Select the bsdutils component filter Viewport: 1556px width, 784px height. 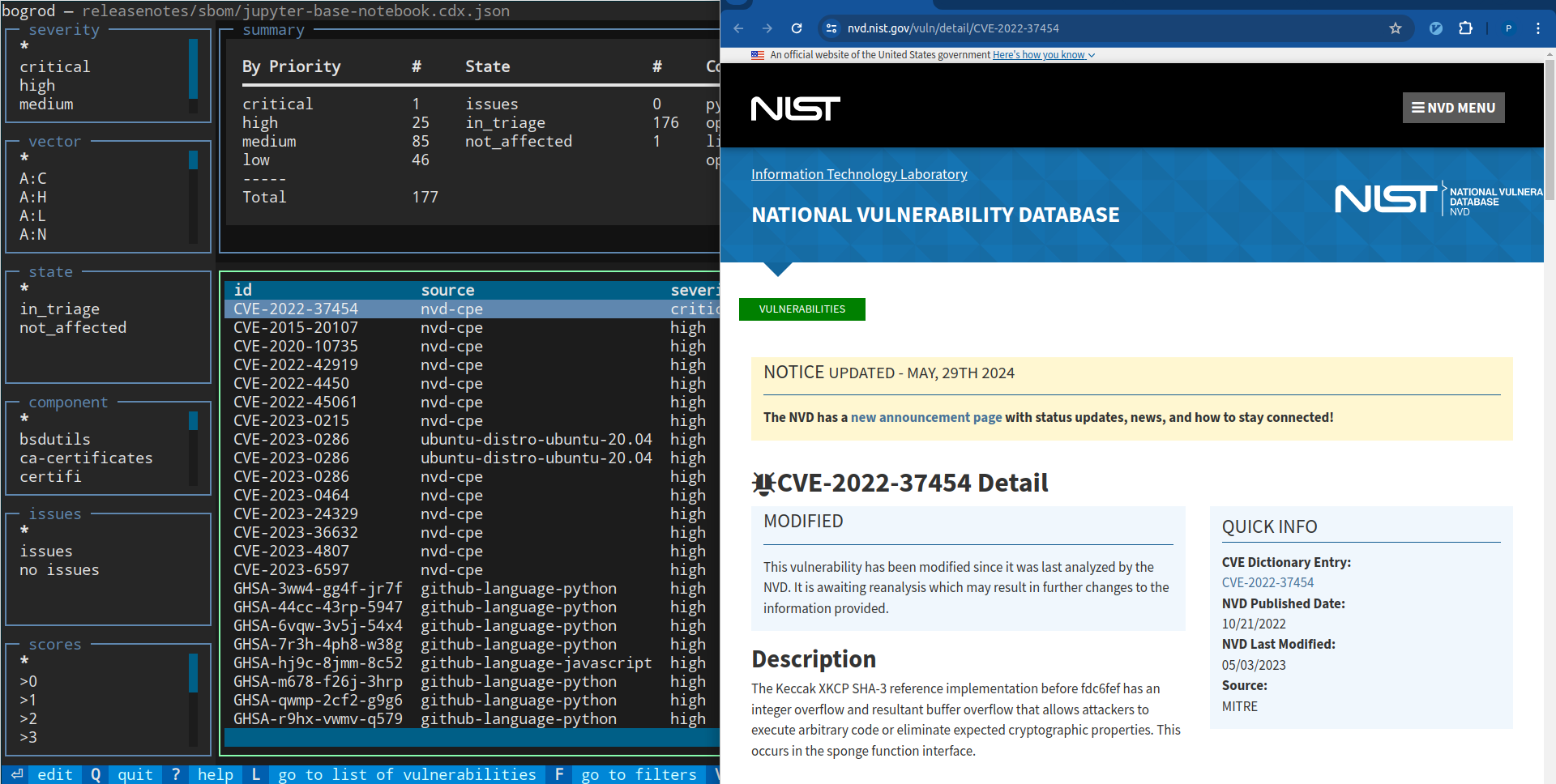55,439
